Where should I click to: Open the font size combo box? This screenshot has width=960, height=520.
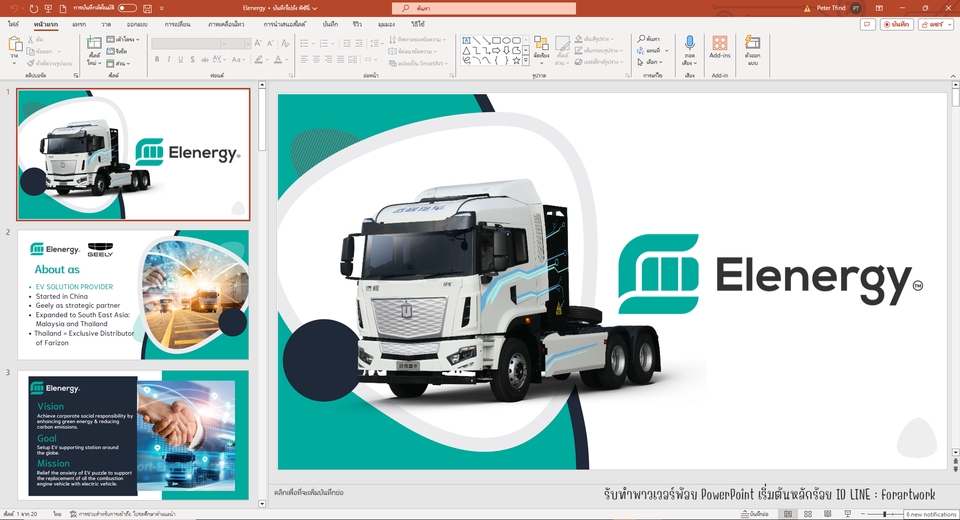tap(239, 43)
